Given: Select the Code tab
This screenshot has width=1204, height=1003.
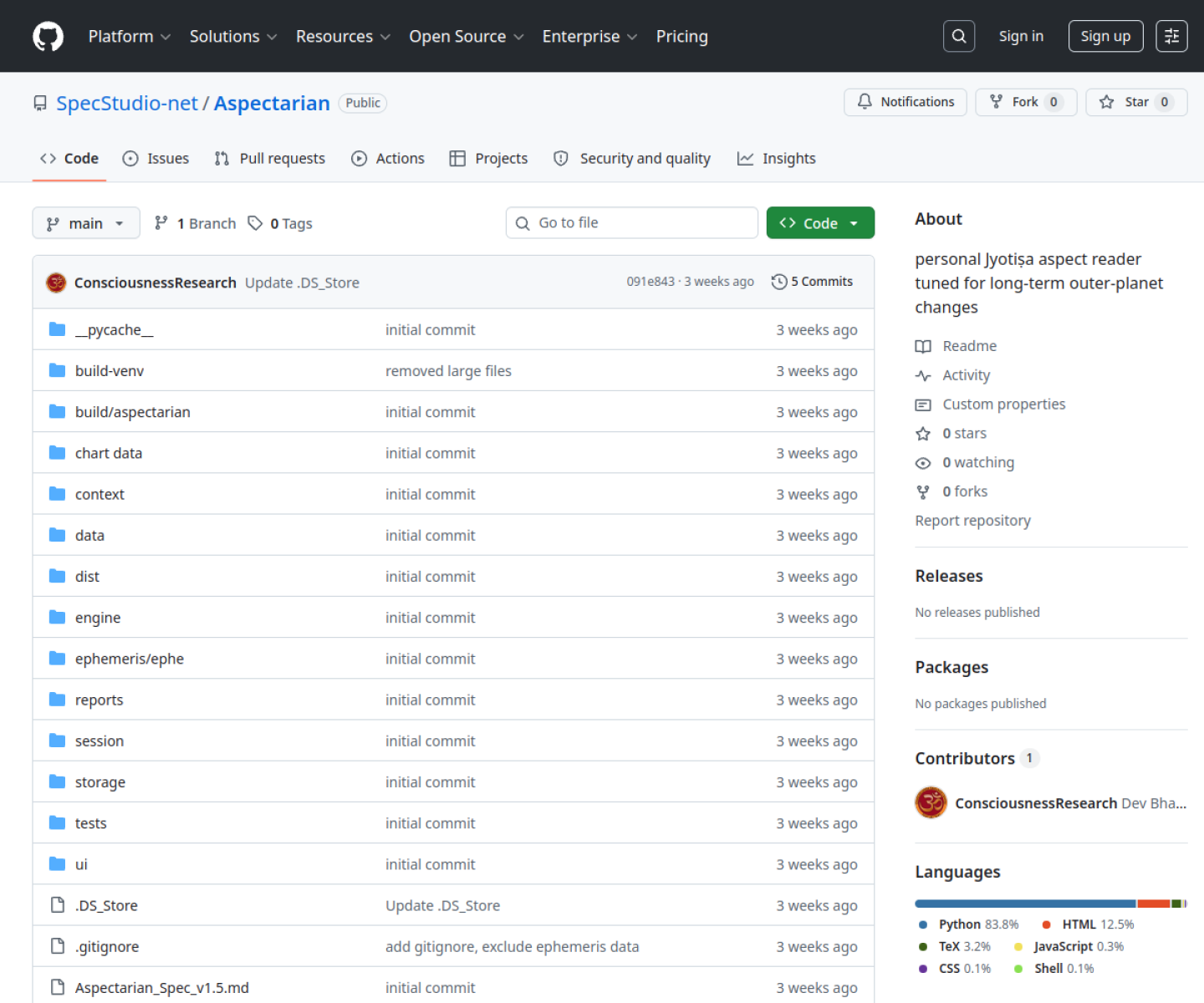Looking at the screenshot, I should [69, 158].
